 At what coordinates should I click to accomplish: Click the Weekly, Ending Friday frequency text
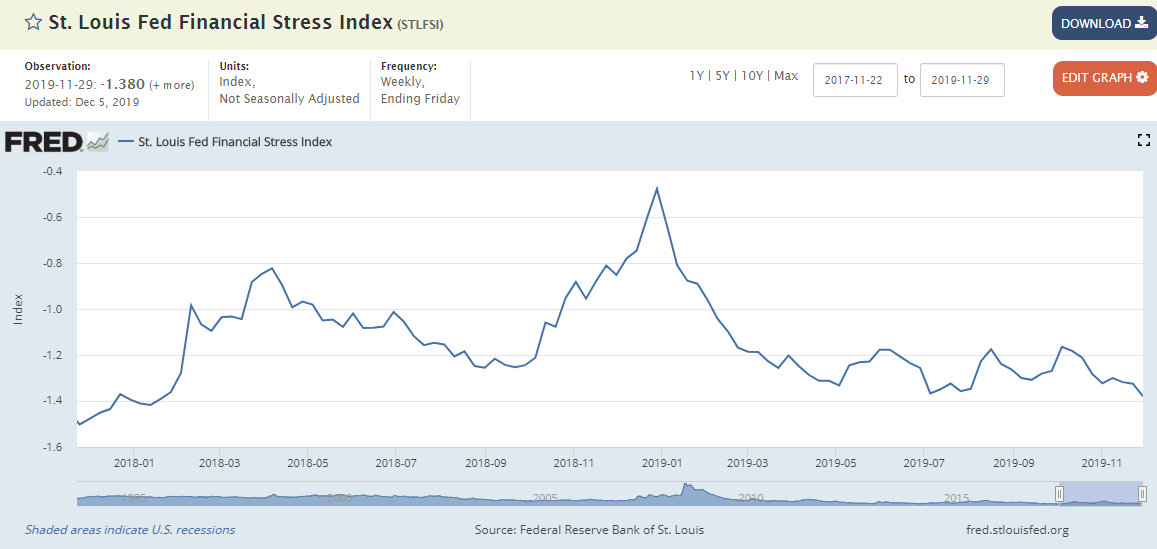[x=420, y=91]
